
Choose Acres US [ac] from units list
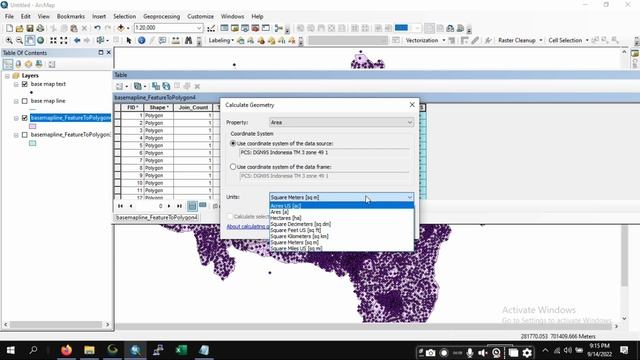(x=342, y=206)
